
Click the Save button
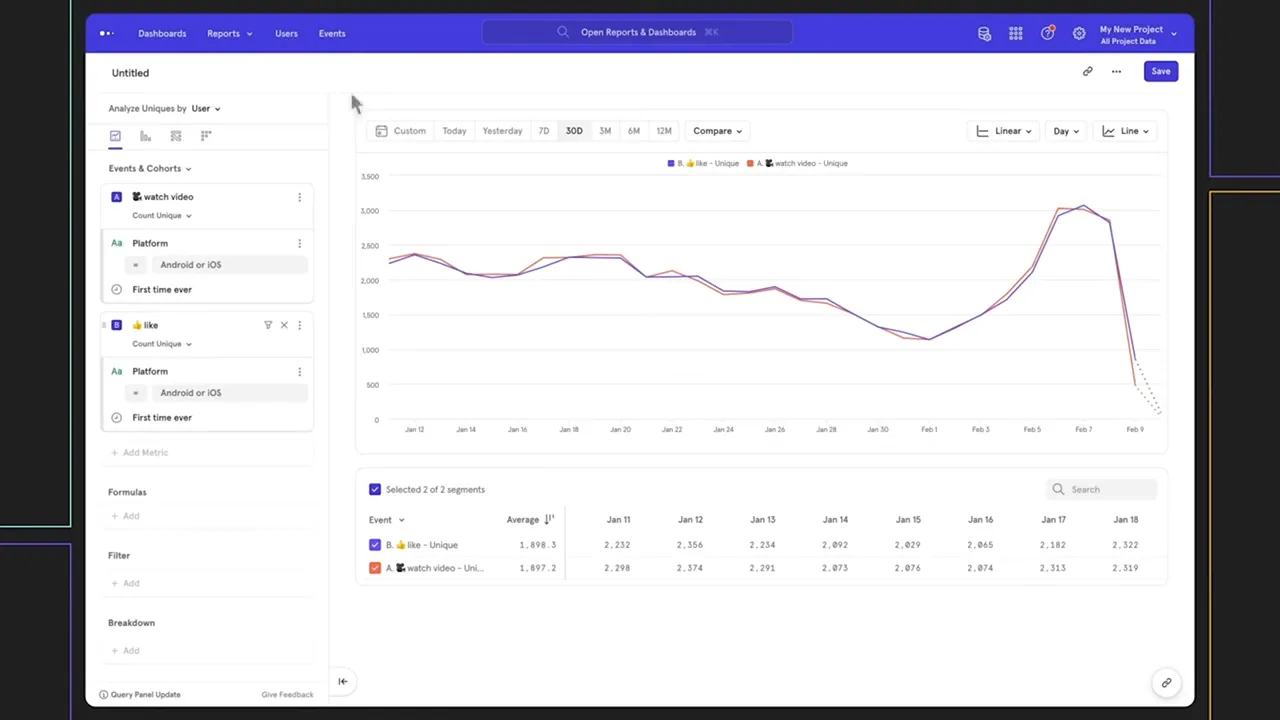[1160, 71]
